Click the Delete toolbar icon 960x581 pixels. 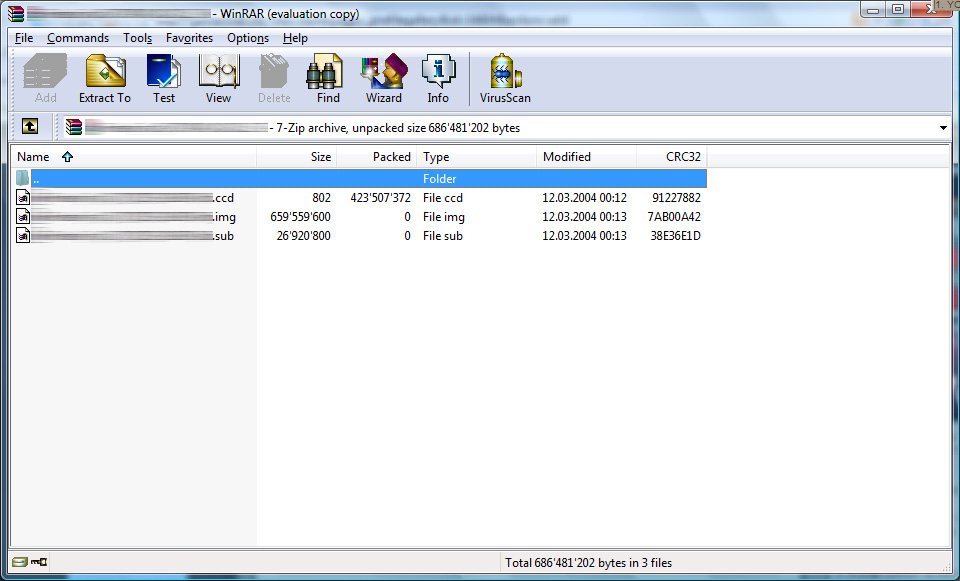tap(274, 78)
